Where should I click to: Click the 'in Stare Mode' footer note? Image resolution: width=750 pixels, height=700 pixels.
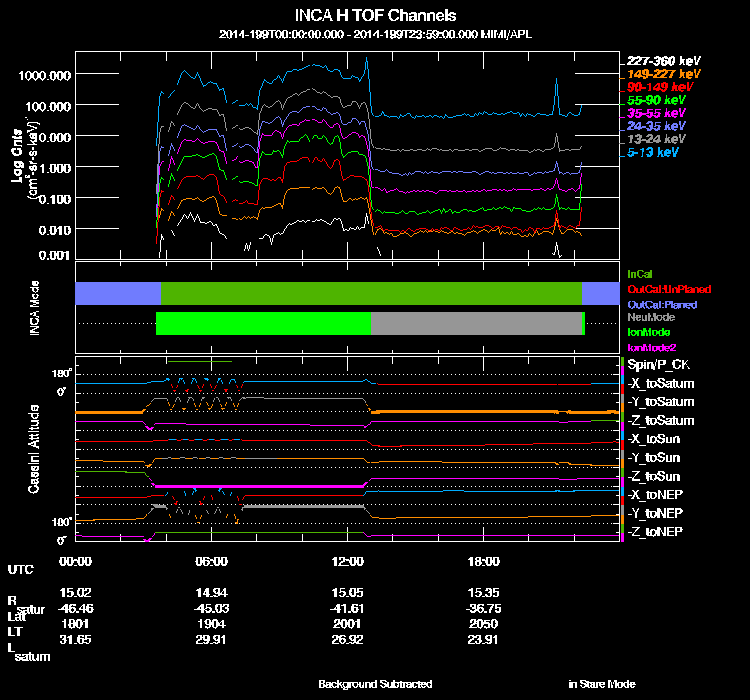pos(602,684)
